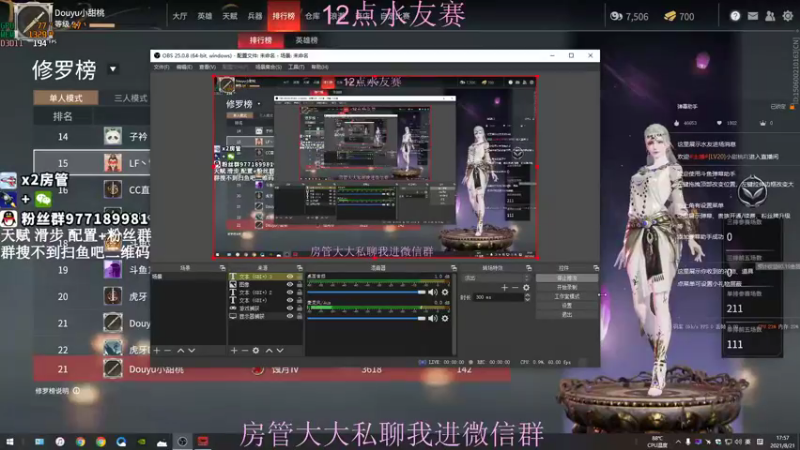This screenshot has height=450, width=800.
Task: Lock the image source
Action: tap(299, 284)
